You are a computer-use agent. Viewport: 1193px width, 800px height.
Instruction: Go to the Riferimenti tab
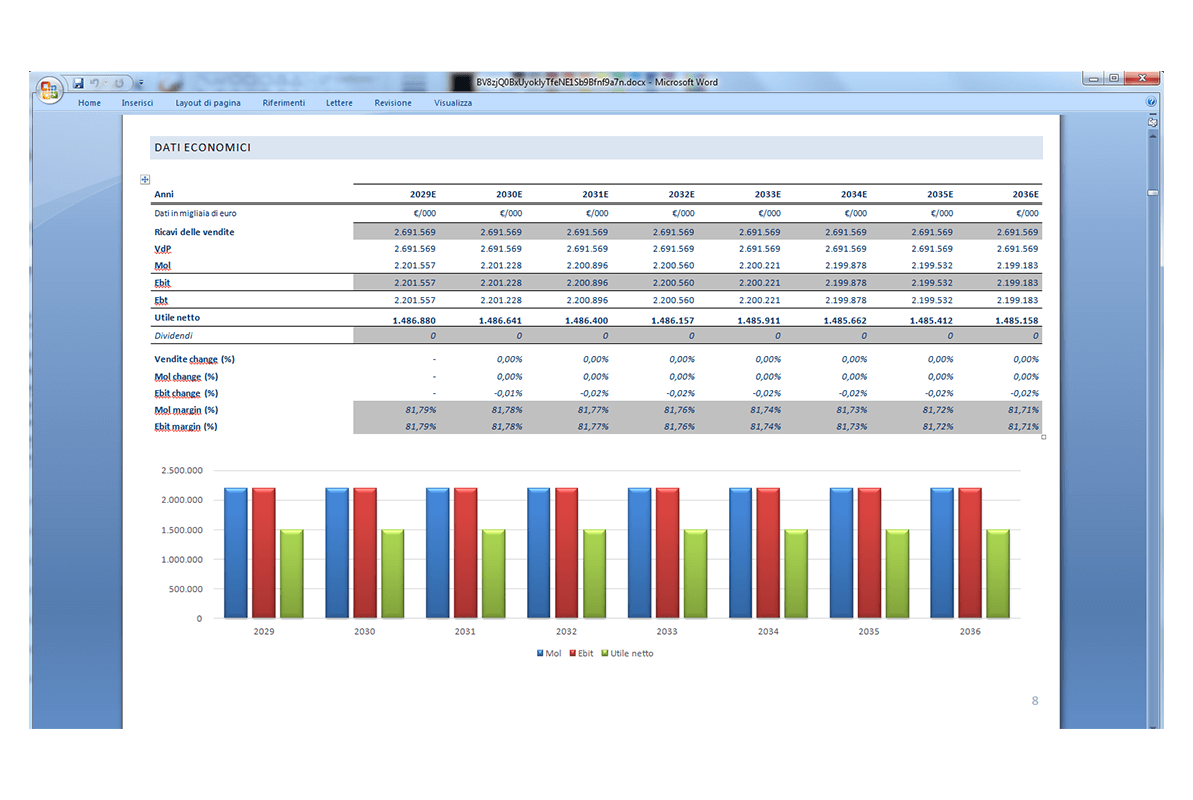point(284,103)
